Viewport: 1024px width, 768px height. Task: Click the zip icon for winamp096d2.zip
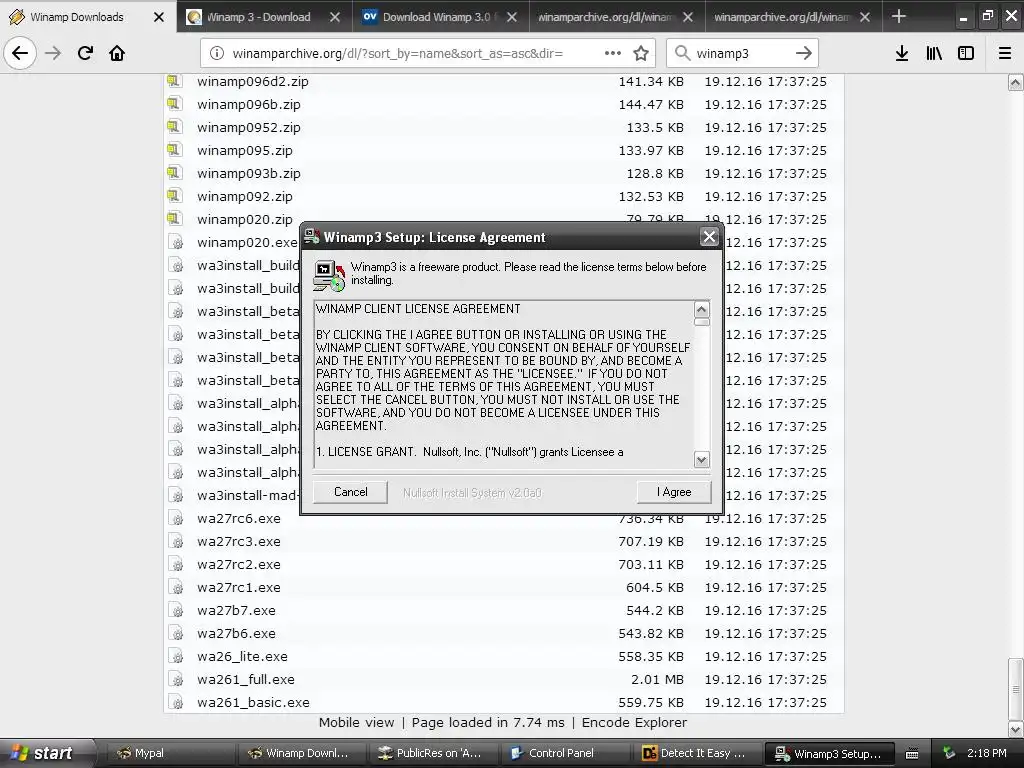pos(174,81)
